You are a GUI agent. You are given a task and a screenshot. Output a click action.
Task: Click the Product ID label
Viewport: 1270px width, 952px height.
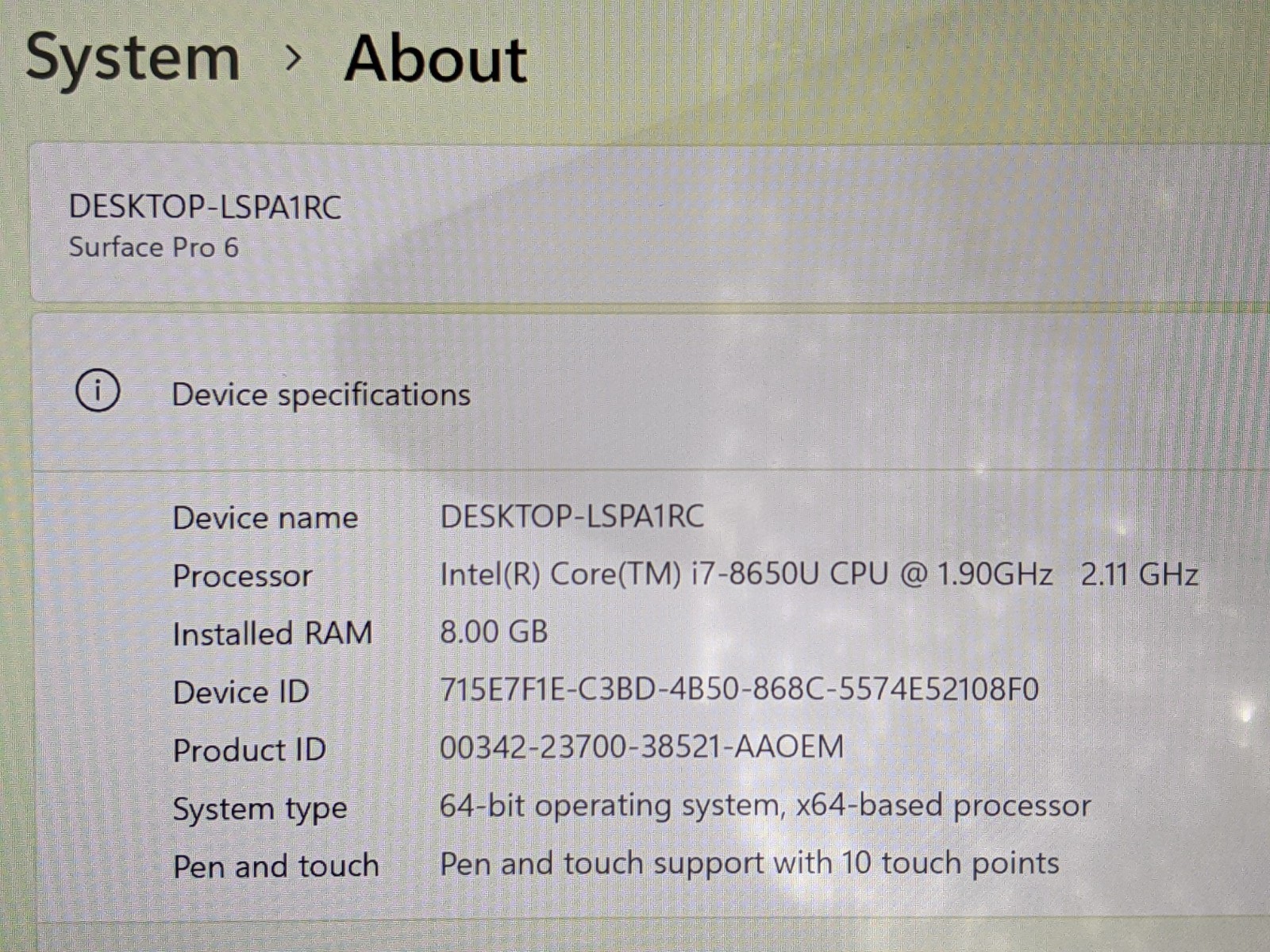tap(249, 750)
